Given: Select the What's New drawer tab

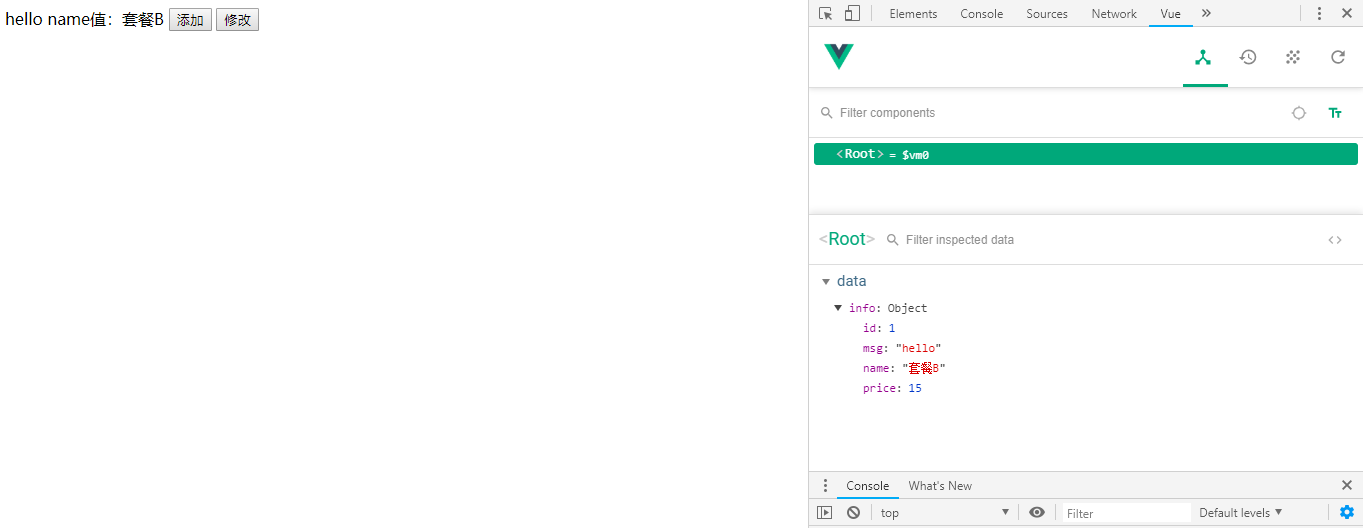Looking at the screenshot, I should (940, 485).
